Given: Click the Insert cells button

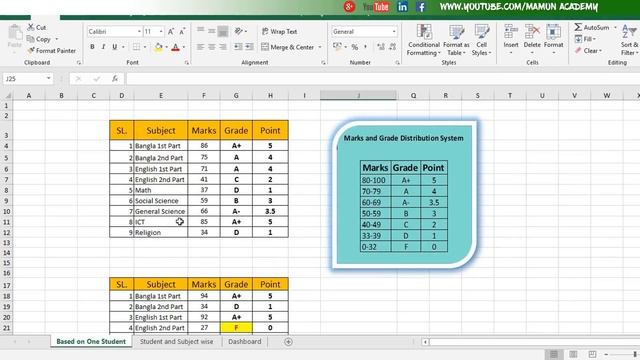Looking at the screenshot, I should 511,40.
